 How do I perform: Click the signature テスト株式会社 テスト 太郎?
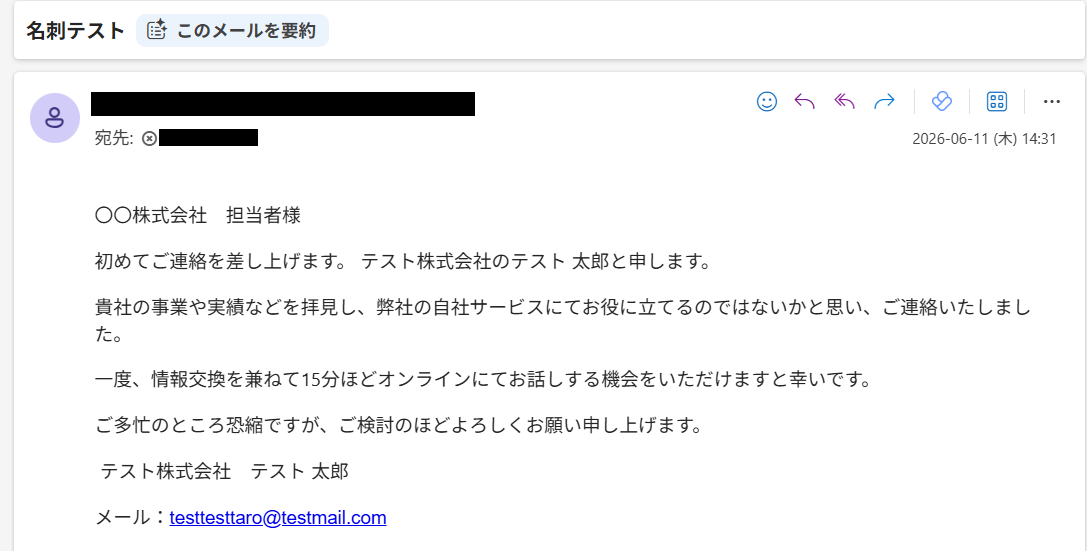pyautogui.click(x=225, y=471)
